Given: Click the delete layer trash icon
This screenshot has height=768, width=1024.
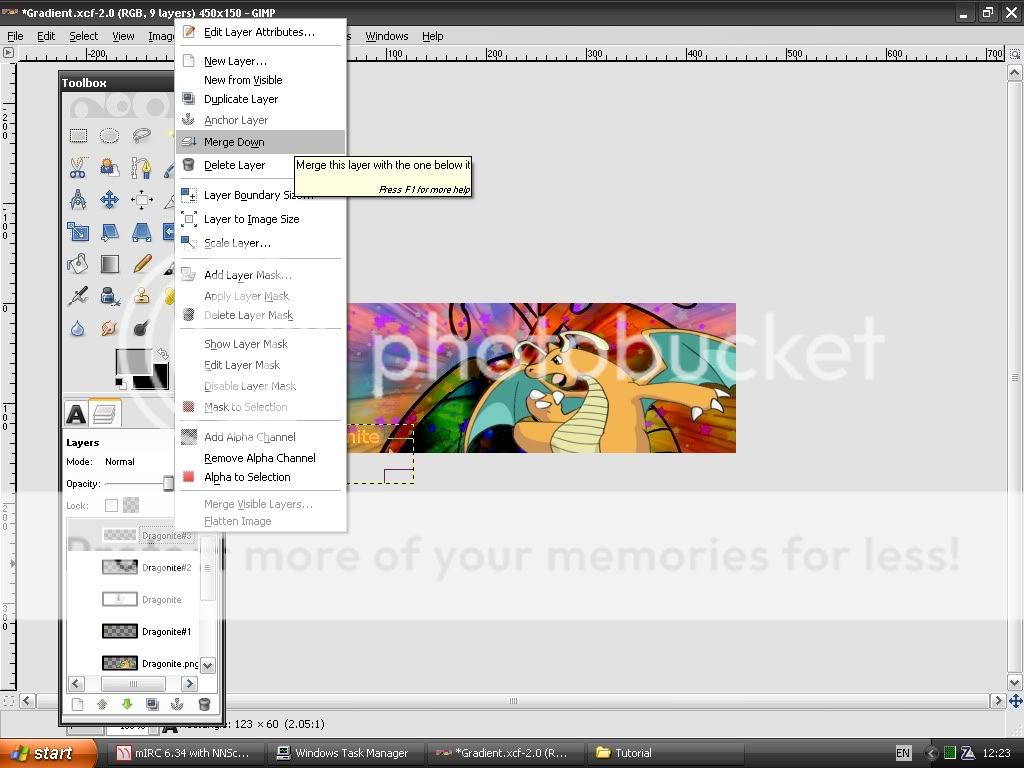Looking at the screenshot, I should coord(204,704).
